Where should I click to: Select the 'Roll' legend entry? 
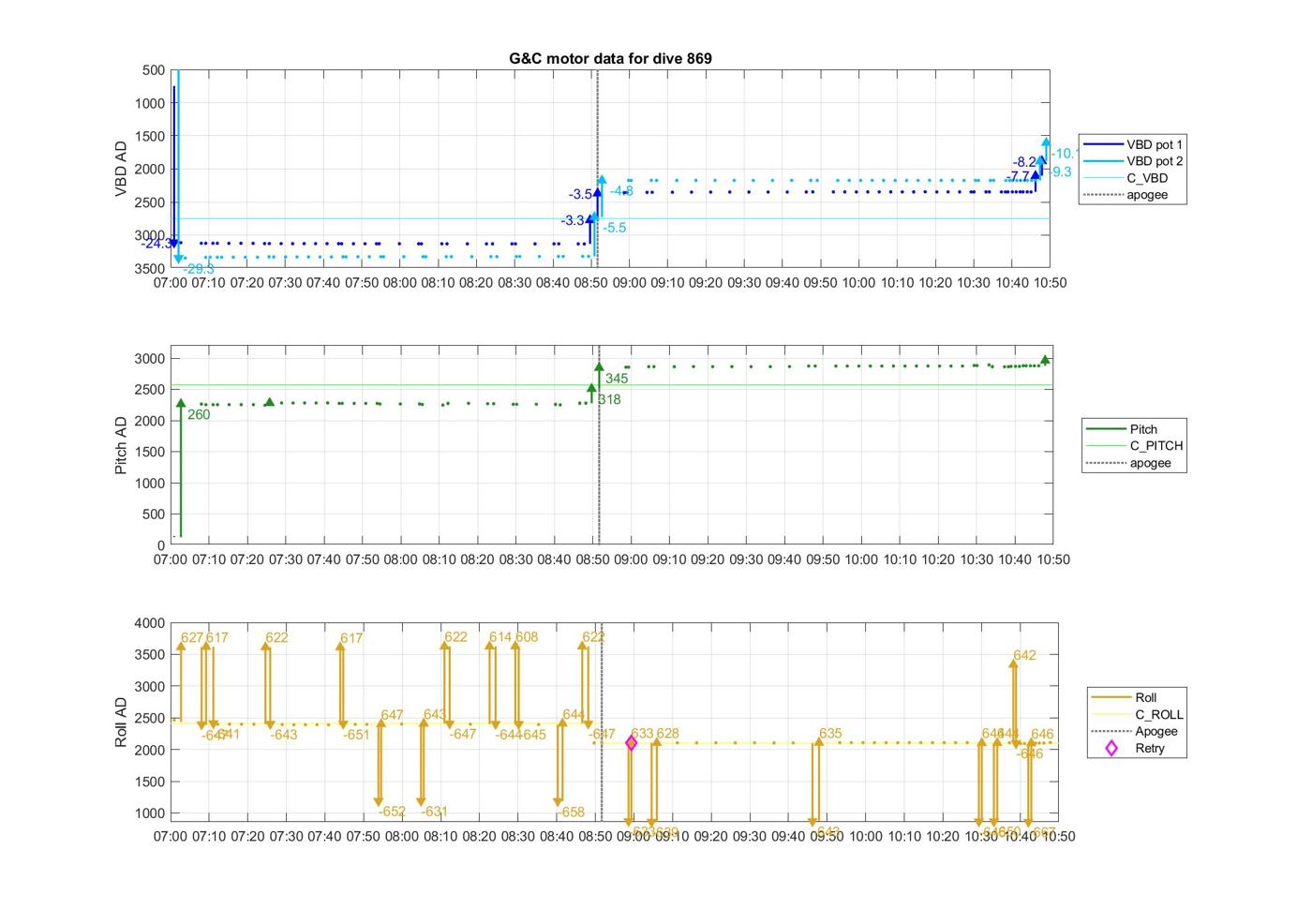click(x=1138, y=697)
